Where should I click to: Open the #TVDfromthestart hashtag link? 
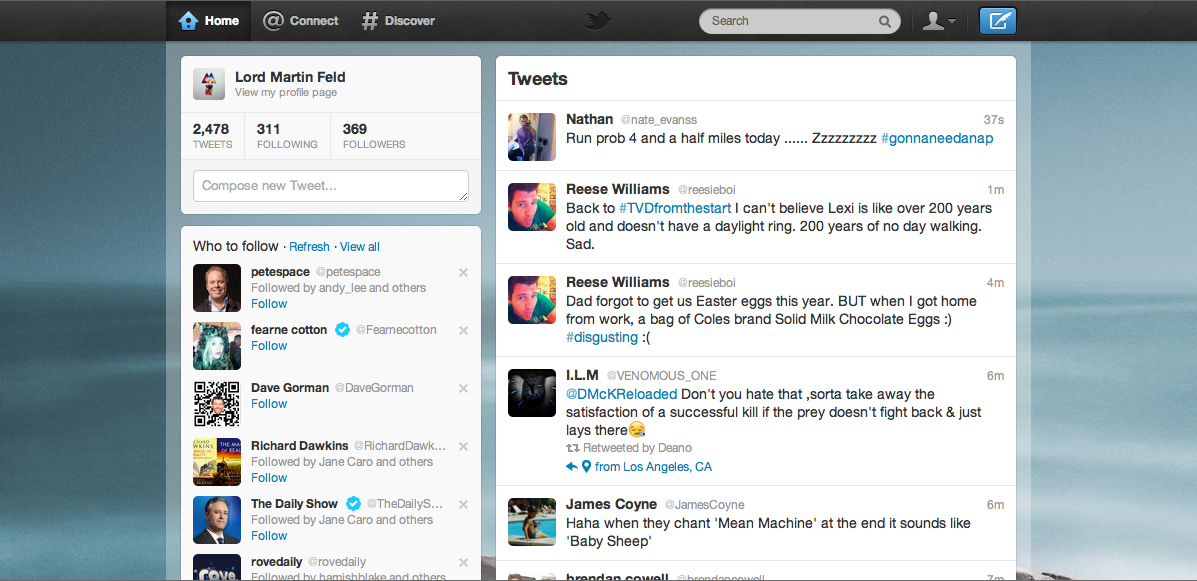click(675, 208)
